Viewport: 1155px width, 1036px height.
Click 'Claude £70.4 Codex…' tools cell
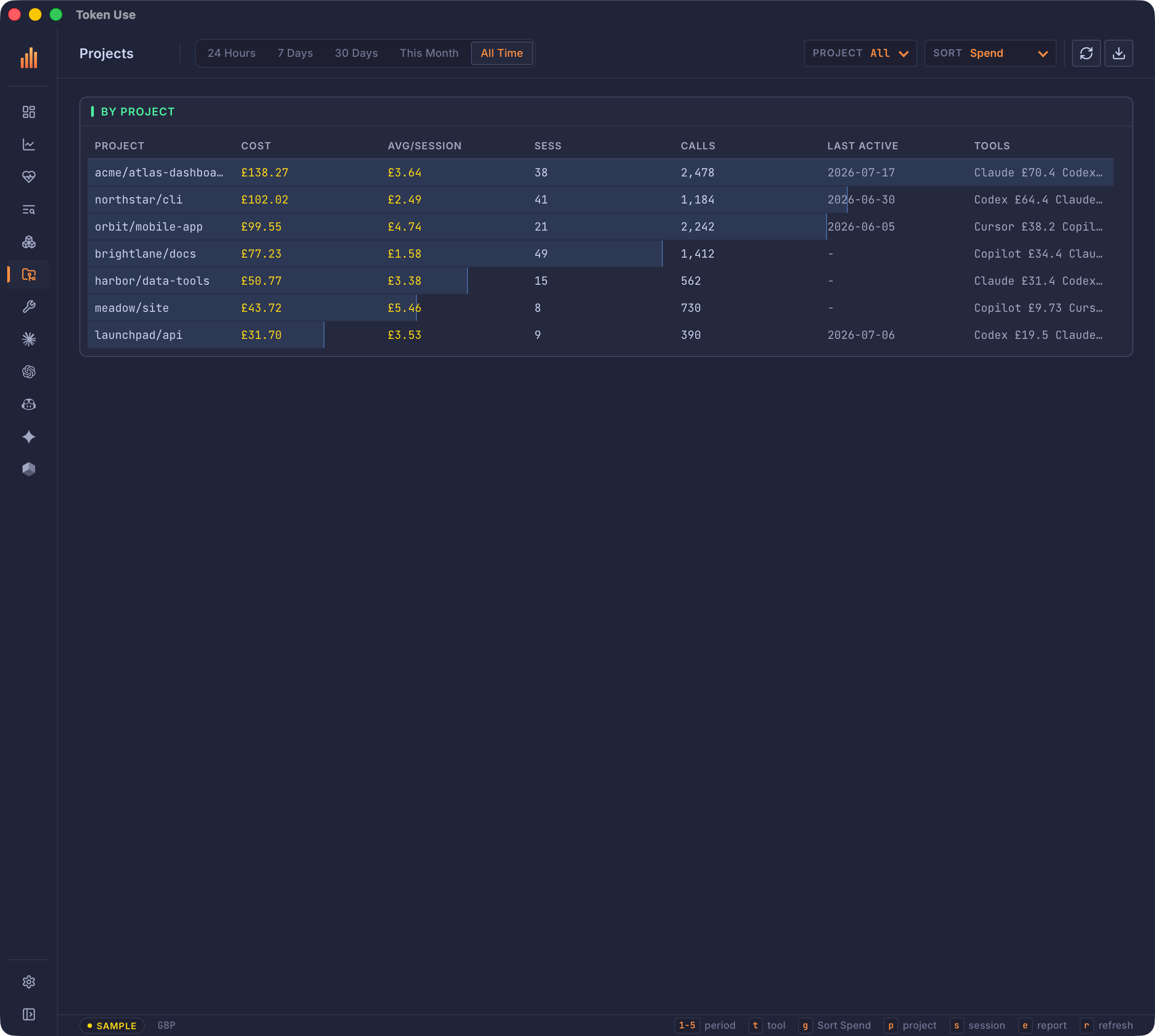[1038, 172]
